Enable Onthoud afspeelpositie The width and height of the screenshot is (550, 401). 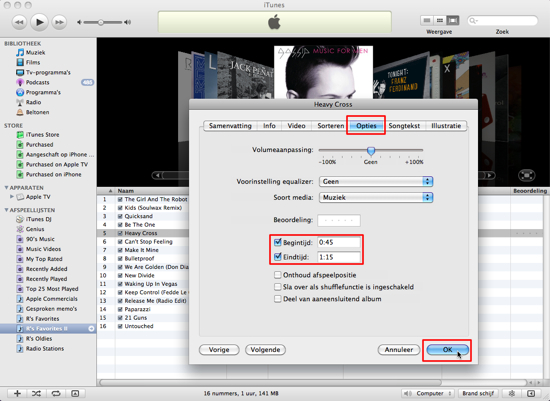(277, 275)
